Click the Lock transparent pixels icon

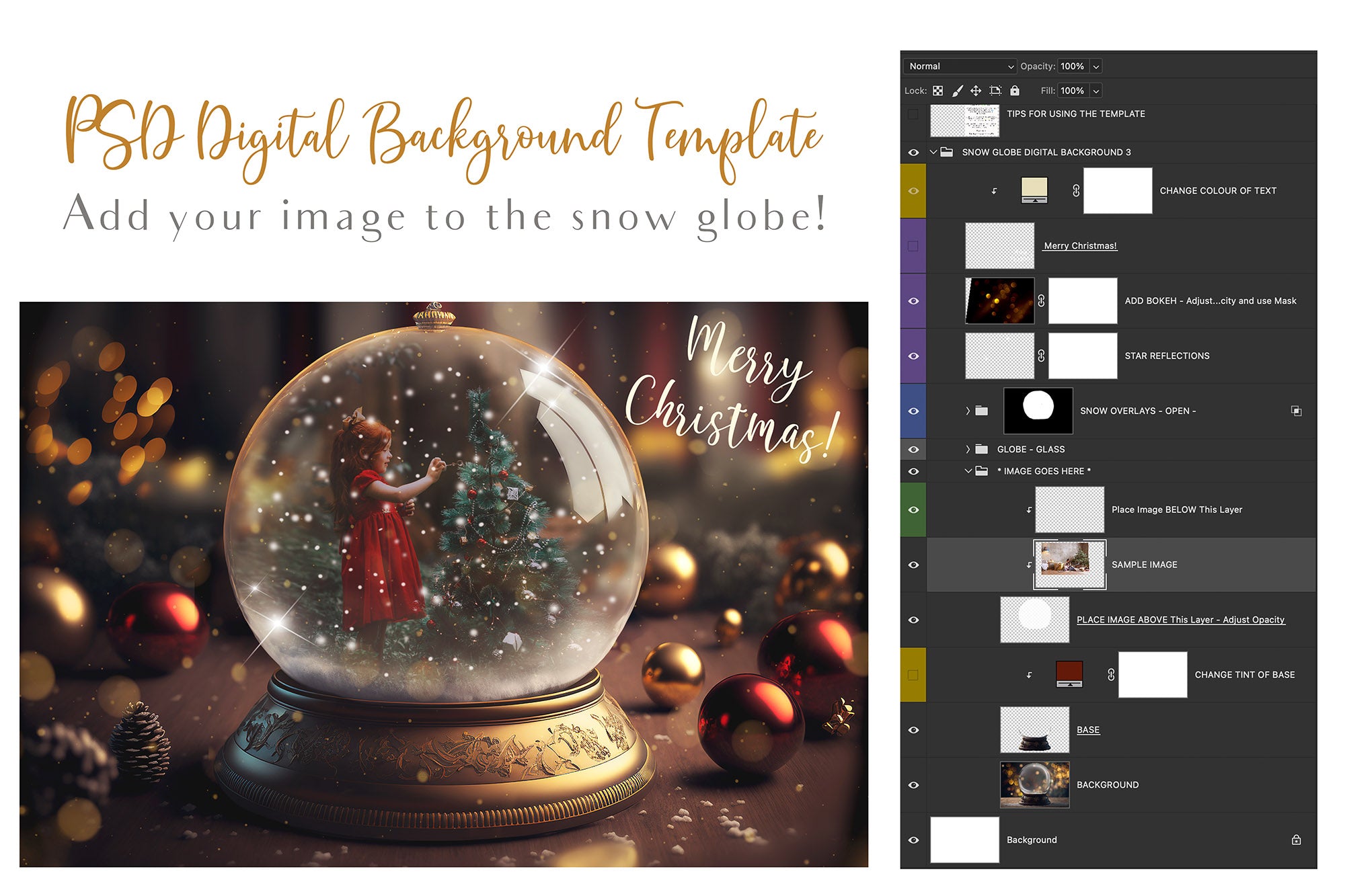coord(937,91)
